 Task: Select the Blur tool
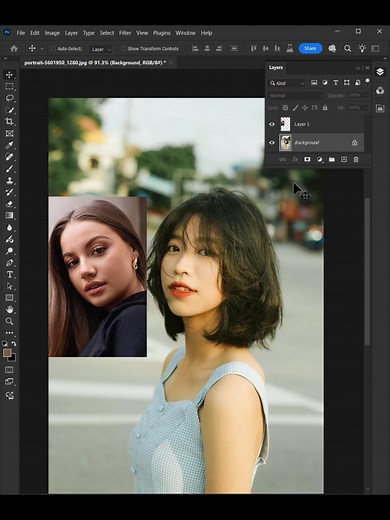point(9,227)
